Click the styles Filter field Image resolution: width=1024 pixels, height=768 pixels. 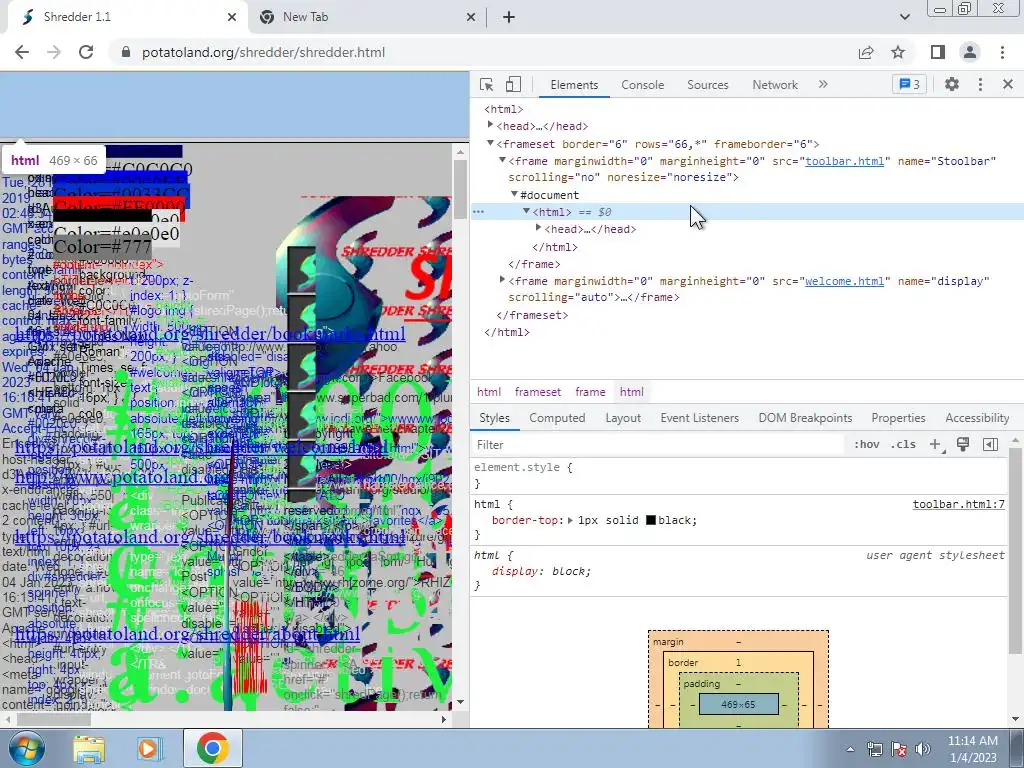click(658, 445)
